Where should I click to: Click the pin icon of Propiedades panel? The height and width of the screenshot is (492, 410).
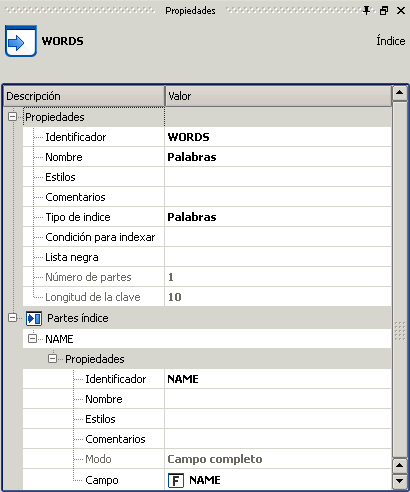367,10
